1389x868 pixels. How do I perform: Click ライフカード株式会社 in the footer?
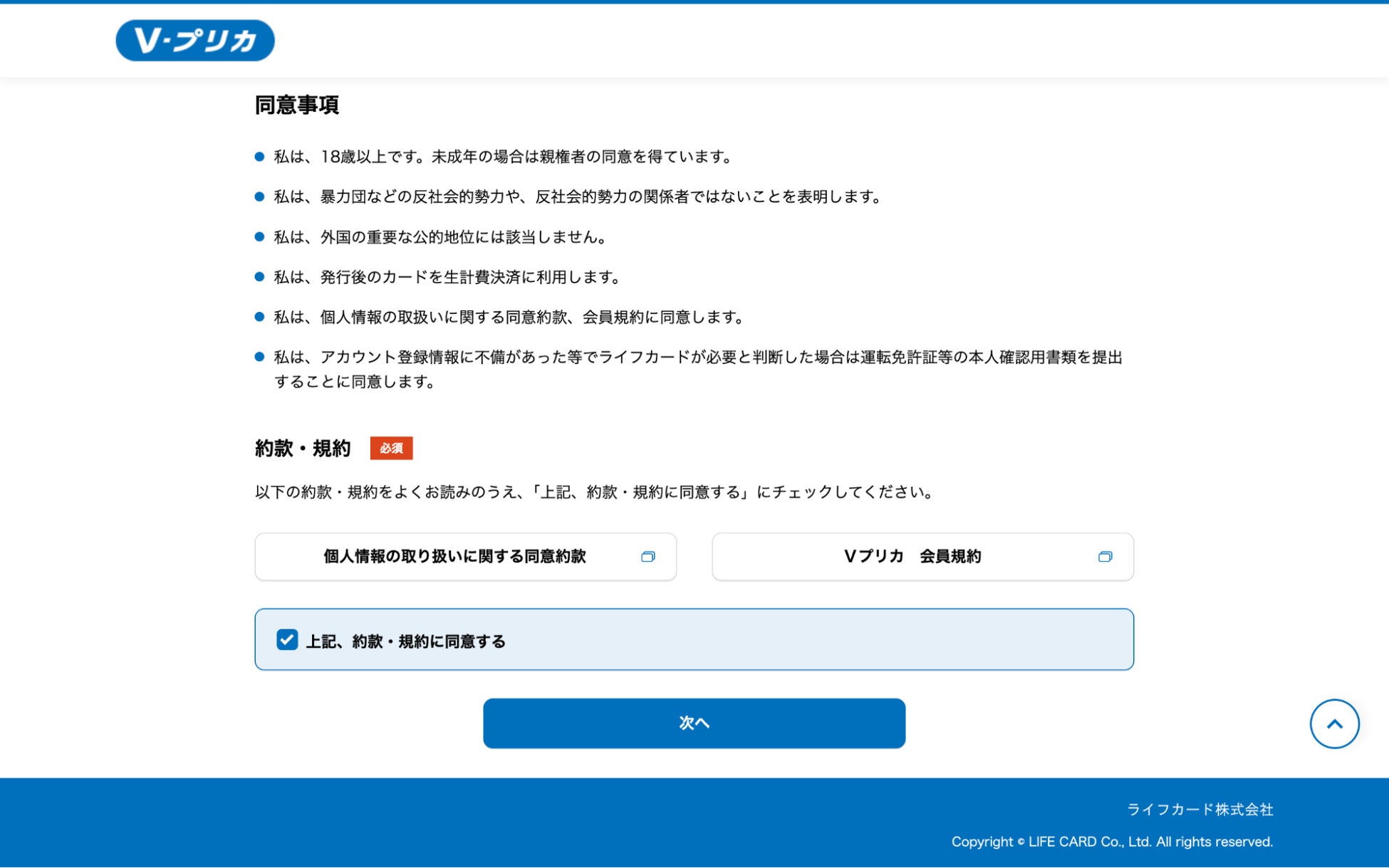tap(1200, 810)
